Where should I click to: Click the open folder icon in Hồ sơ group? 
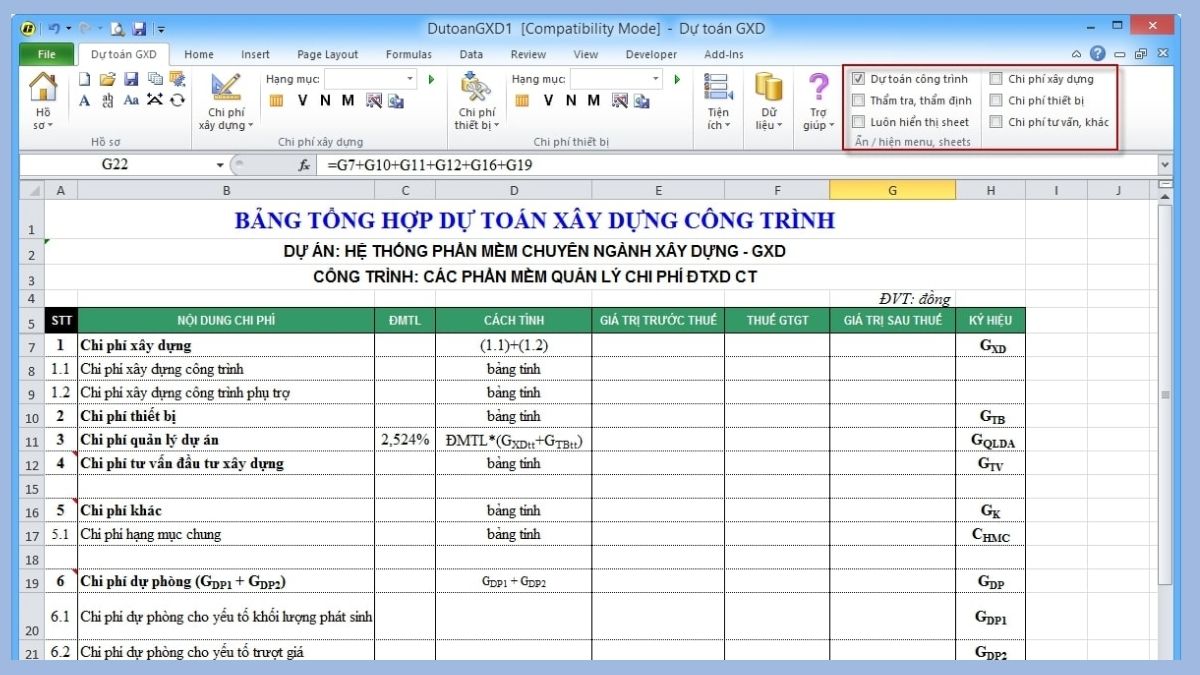tap(107, 79)
